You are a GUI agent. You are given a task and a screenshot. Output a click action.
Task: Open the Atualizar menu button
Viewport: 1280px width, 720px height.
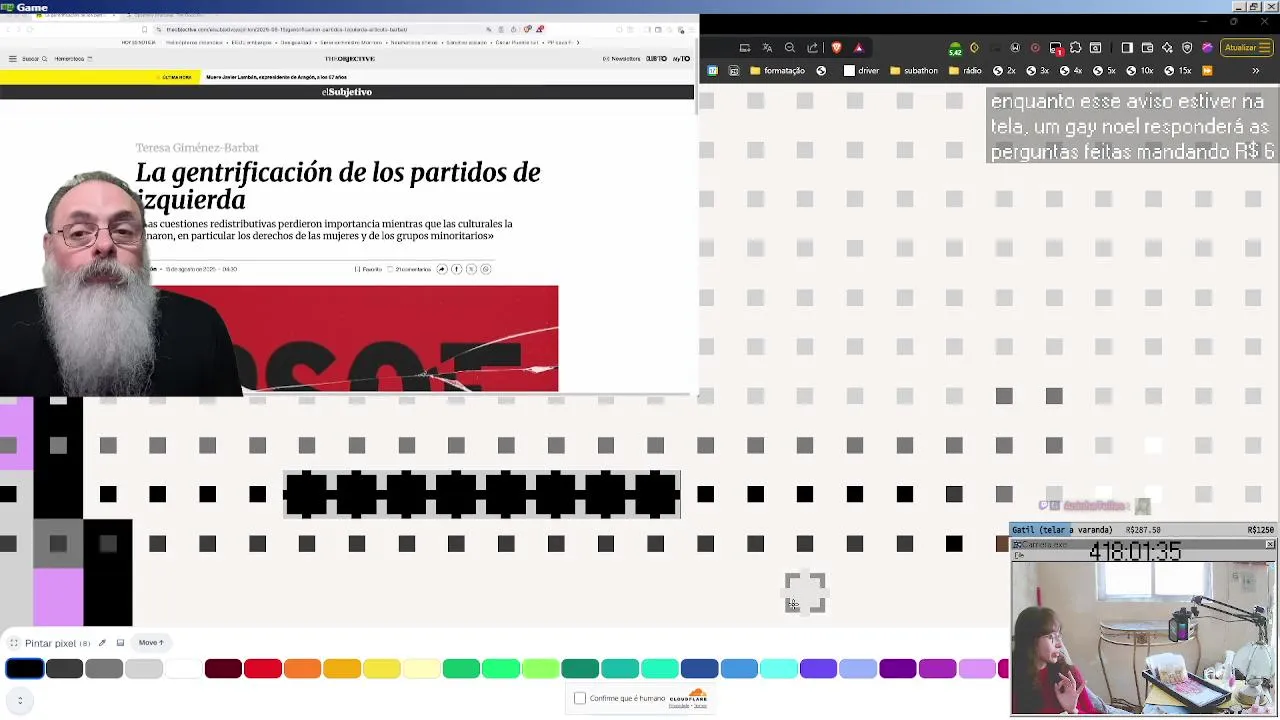click(x=1246, y=47)
